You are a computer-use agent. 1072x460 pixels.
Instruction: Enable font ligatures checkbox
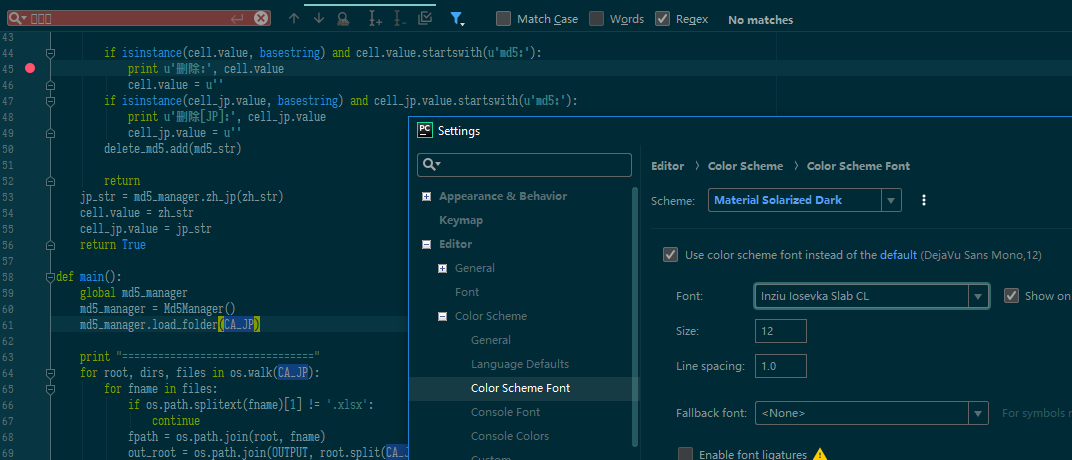pos(684,455)
